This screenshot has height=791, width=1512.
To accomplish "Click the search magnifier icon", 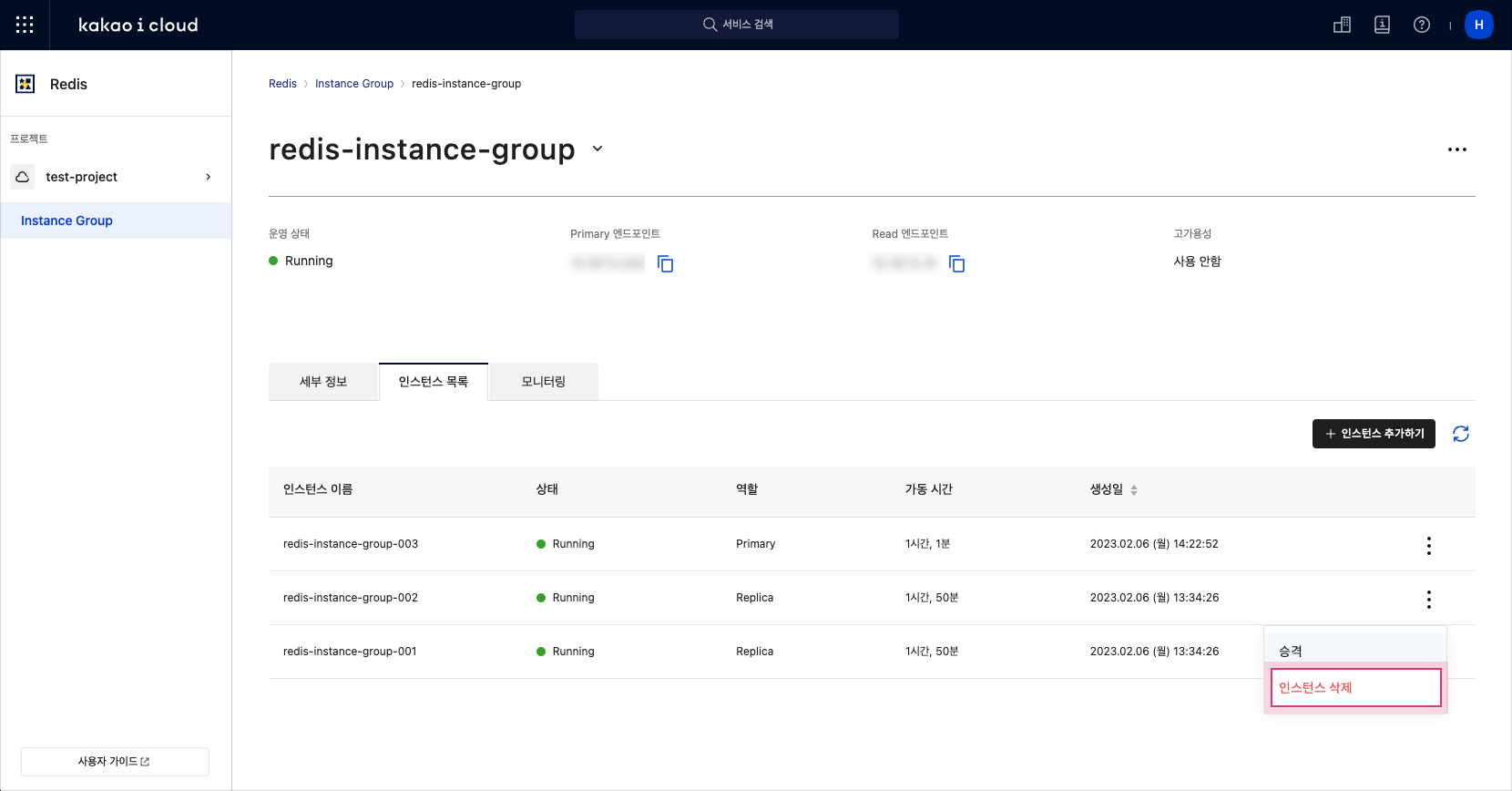I will (x=710, y=25).
